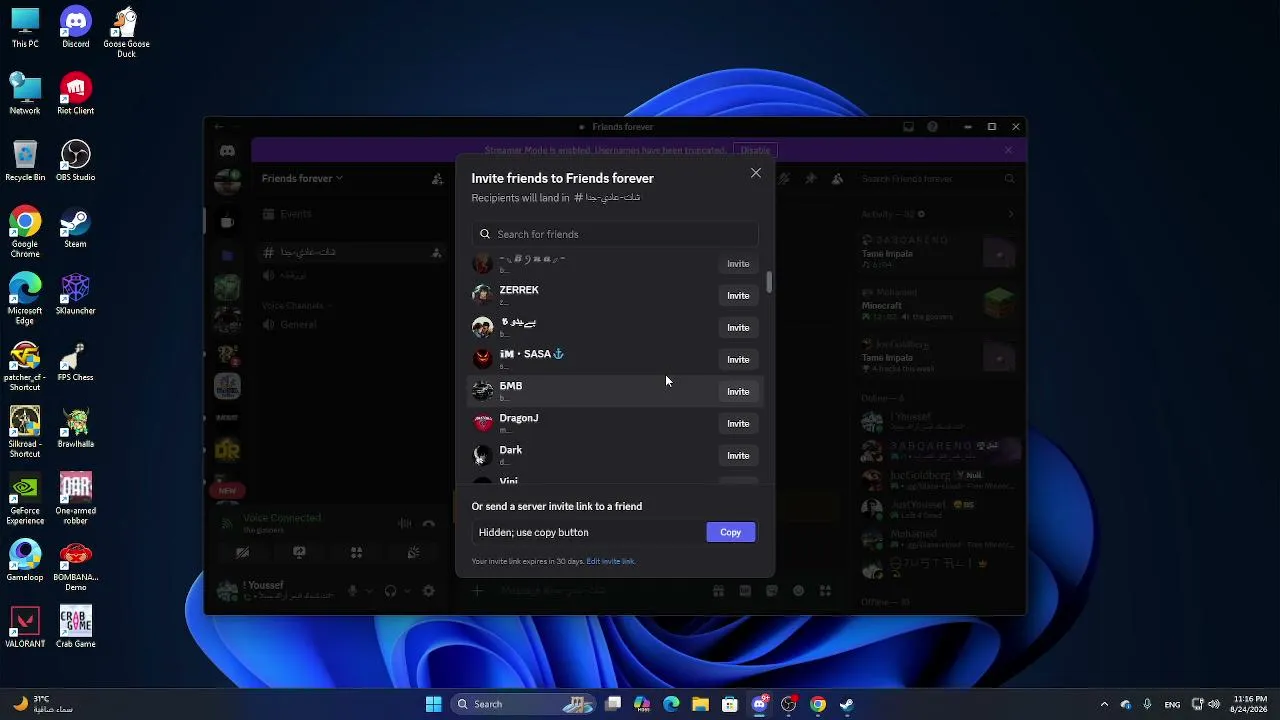Image resolution: width=1280 pixels, height=720 pixels.
Task: Open Steam from the taskbar
Action: coord(847,704)
